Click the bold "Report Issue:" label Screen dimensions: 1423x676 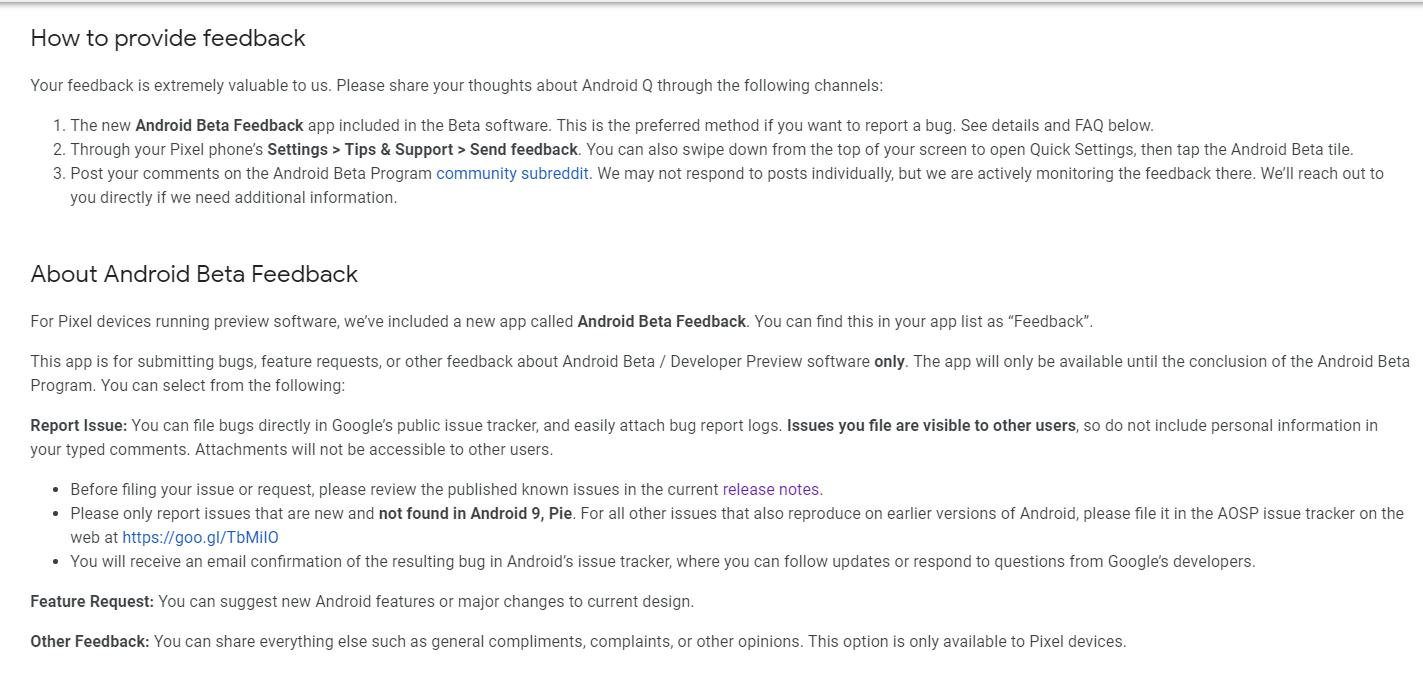pos(79,425)
